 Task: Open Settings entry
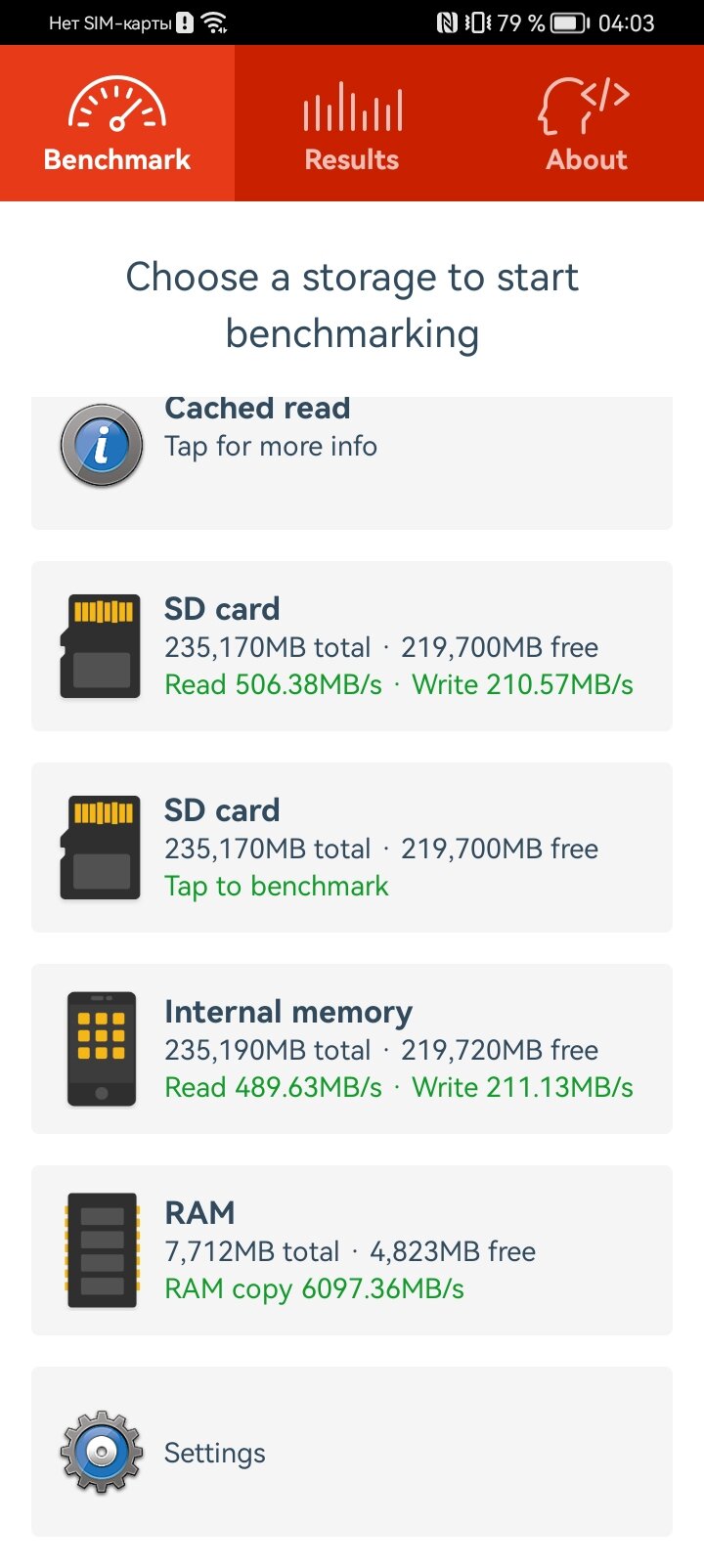[x=352, y=1452]
